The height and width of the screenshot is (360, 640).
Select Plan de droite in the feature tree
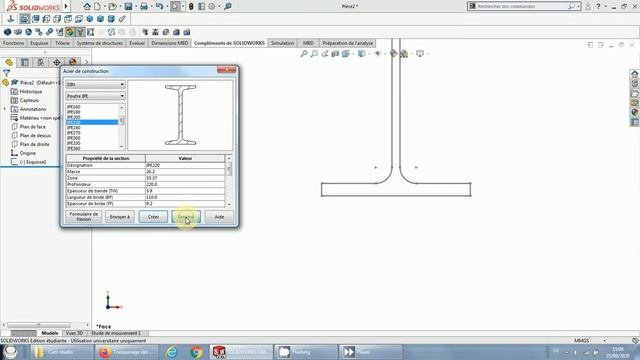(x=34, y=144)
